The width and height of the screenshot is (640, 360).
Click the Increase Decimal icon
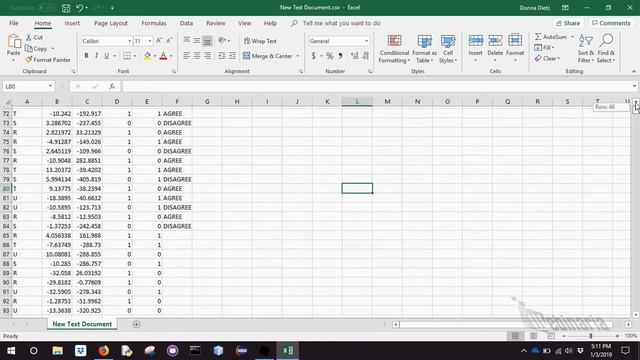(354, 56)
